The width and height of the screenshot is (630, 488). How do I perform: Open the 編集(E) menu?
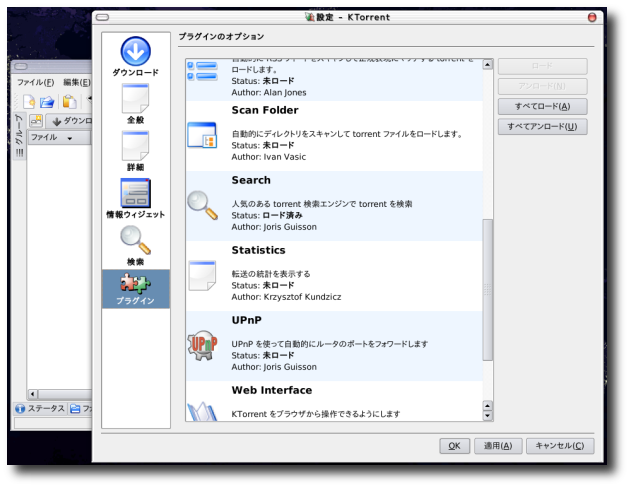tap(77, 82)
